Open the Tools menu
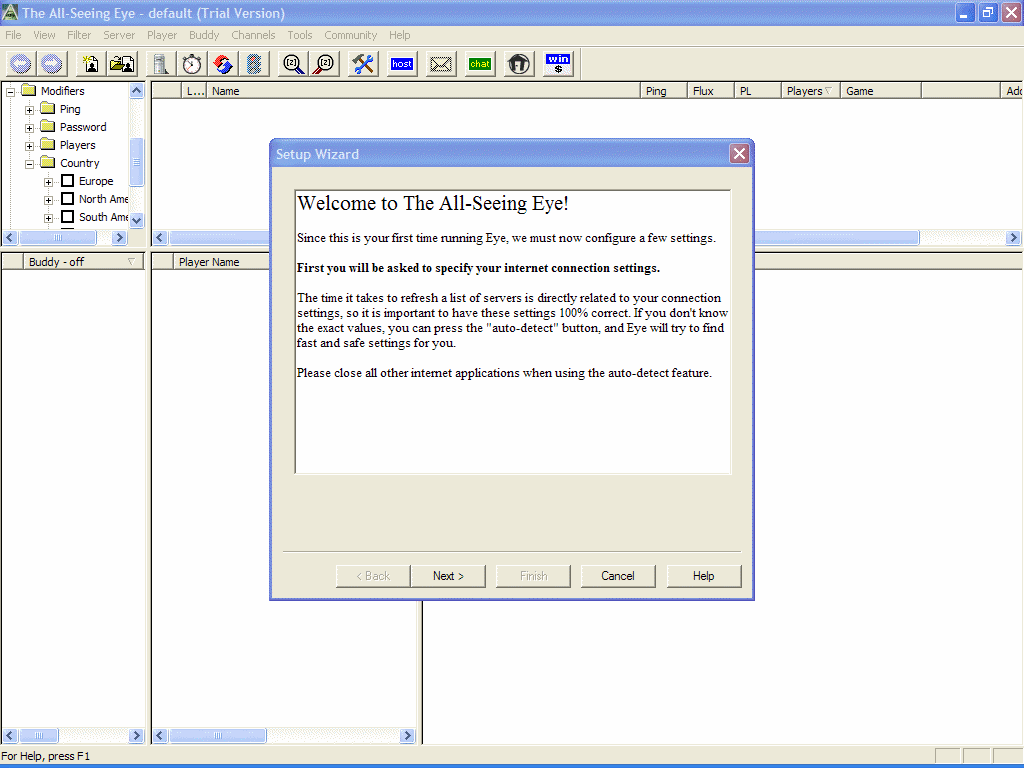 point(300,35)
